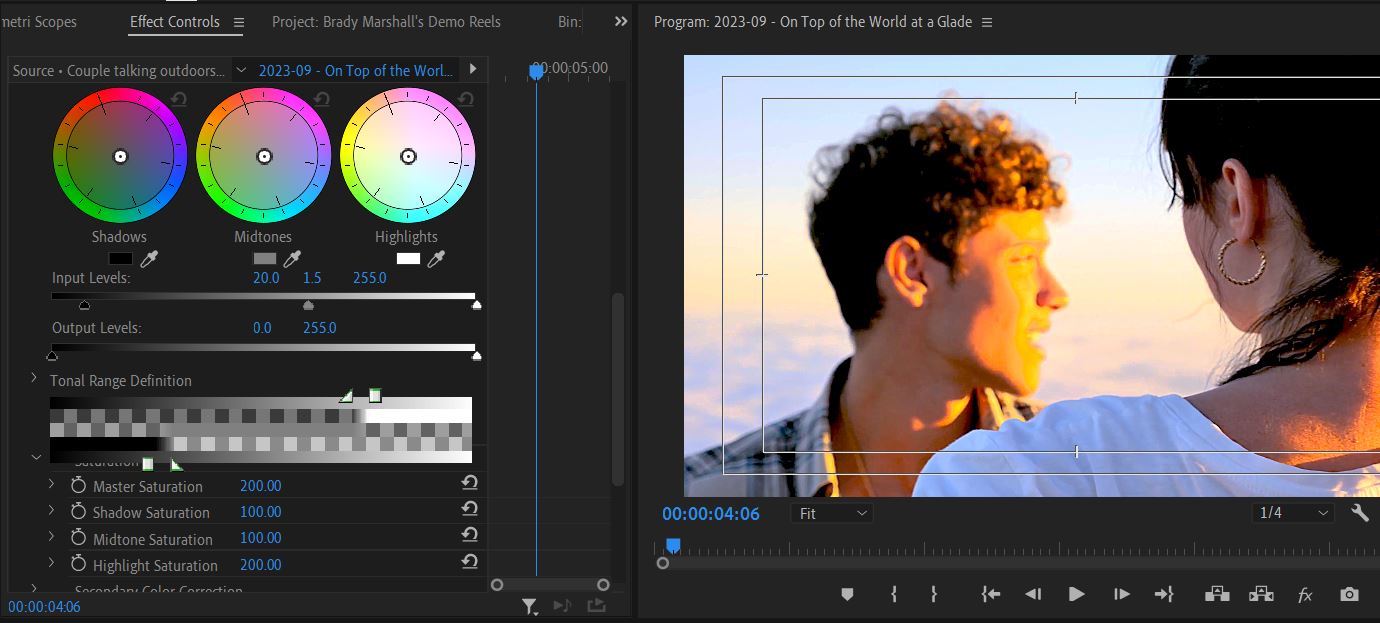This screenshot has width=1380, height=623.
Task: Expand Shadow Saturation property
Action: coord(52,510)
